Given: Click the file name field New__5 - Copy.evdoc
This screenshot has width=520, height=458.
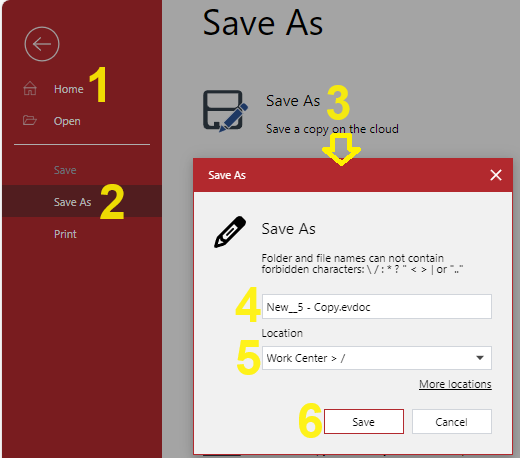Looking at the screenshot, I should [377, 307].
